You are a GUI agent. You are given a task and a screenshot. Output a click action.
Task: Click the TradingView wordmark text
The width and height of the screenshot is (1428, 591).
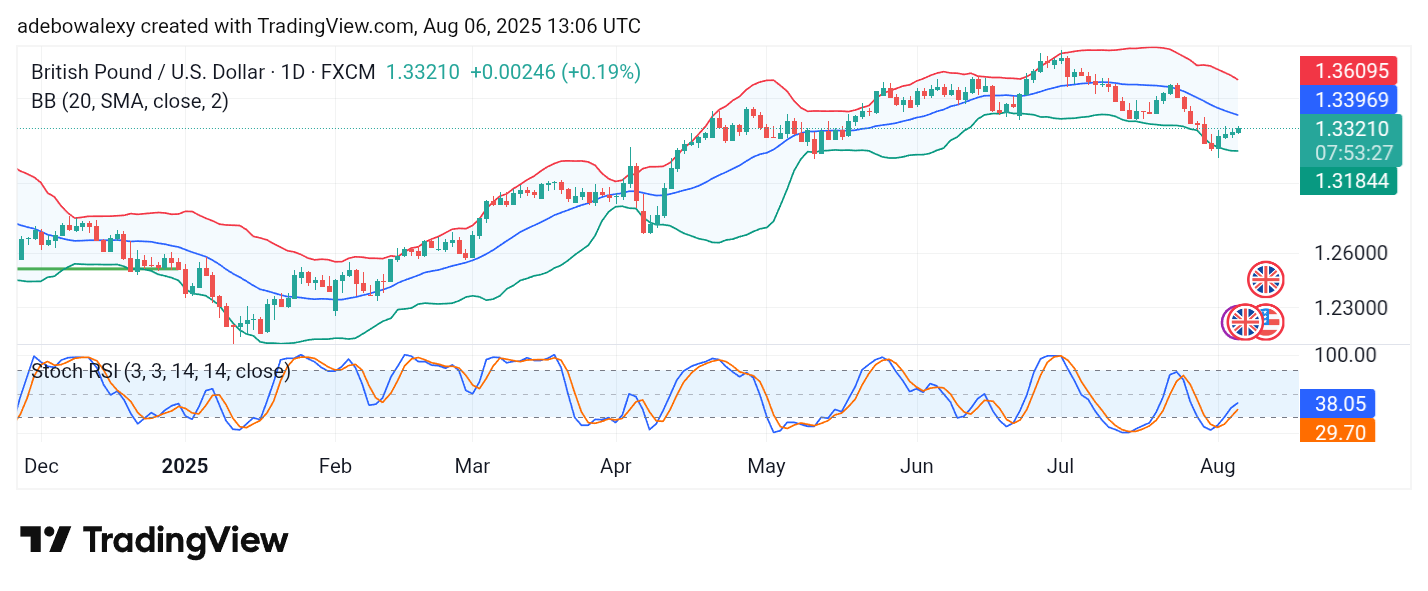(x=185, y=541)
